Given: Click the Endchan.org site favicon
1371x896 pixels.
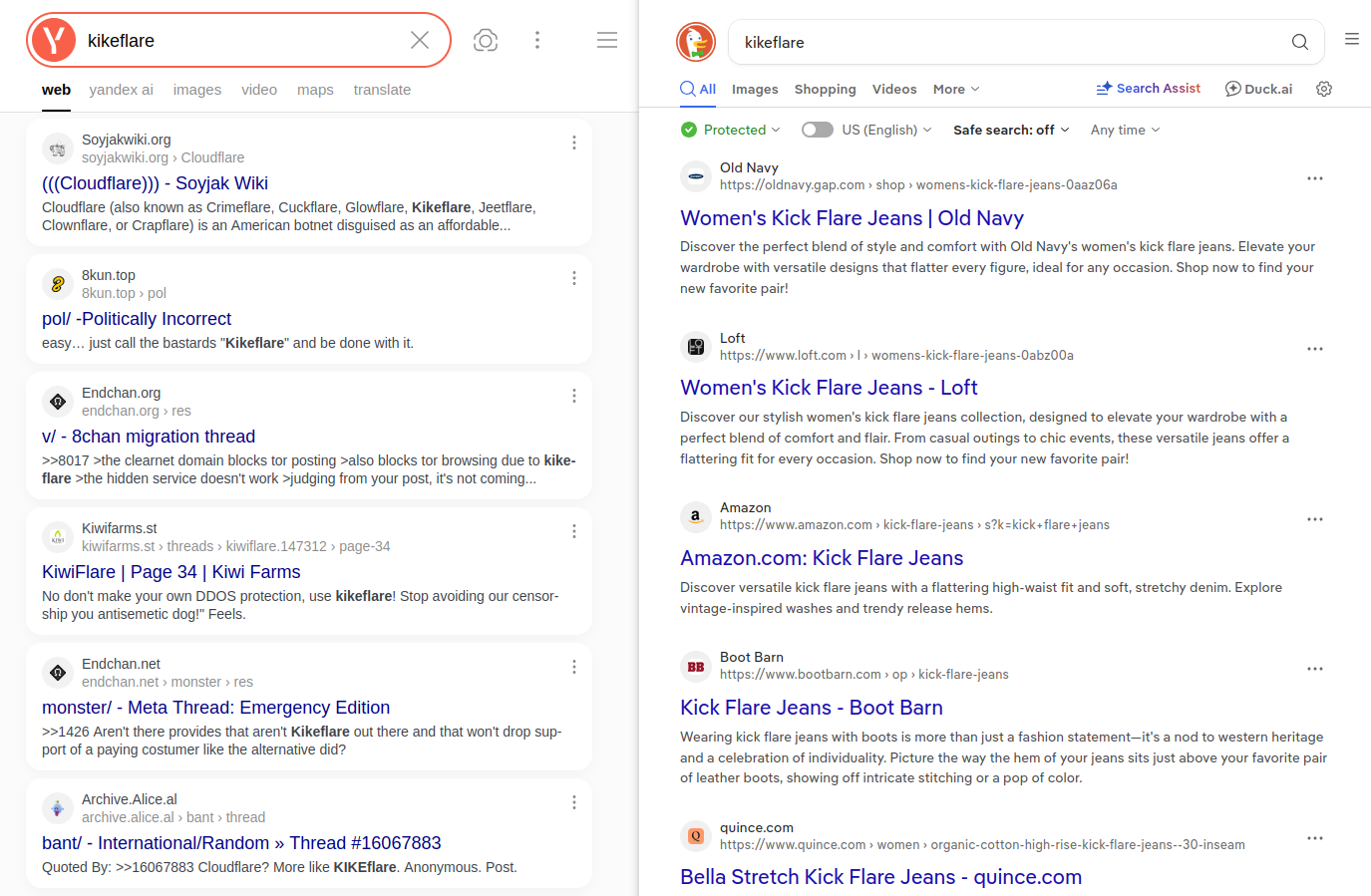Looking at the screenshot, I should tap(58, 402).
